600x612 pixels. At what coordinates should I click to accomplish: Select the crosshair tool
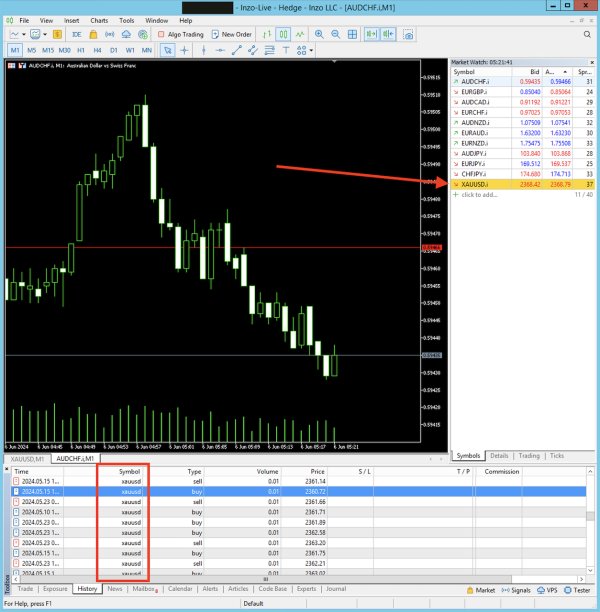[x=184, y=50]
